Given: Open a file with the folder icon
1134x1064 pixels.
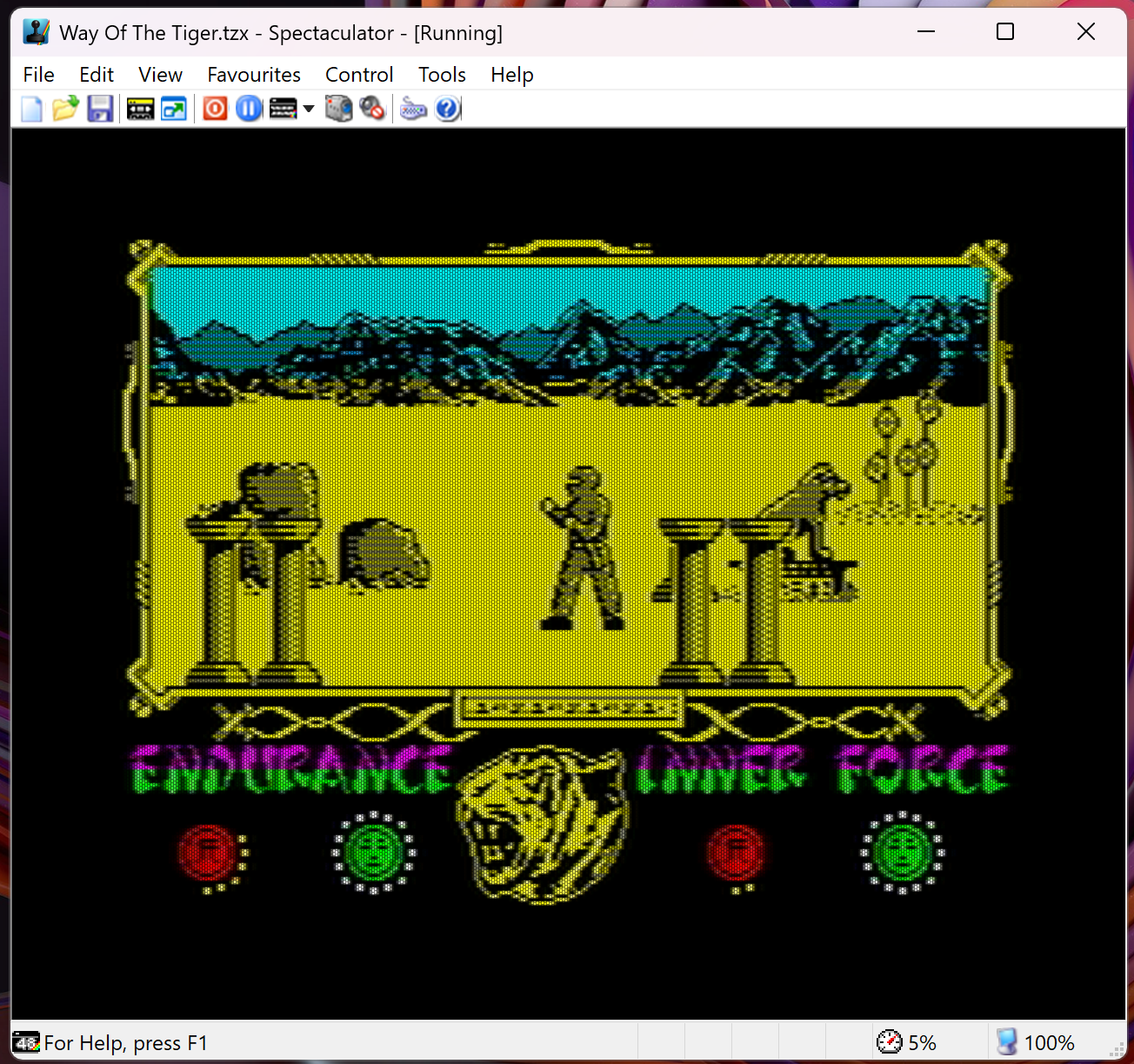Looking at the screenshot, I should [x=65, y=110].
